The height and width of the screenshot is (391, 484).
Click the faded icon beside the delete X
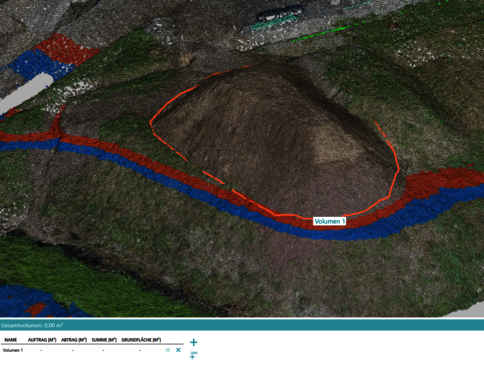[x=168, y=350]
